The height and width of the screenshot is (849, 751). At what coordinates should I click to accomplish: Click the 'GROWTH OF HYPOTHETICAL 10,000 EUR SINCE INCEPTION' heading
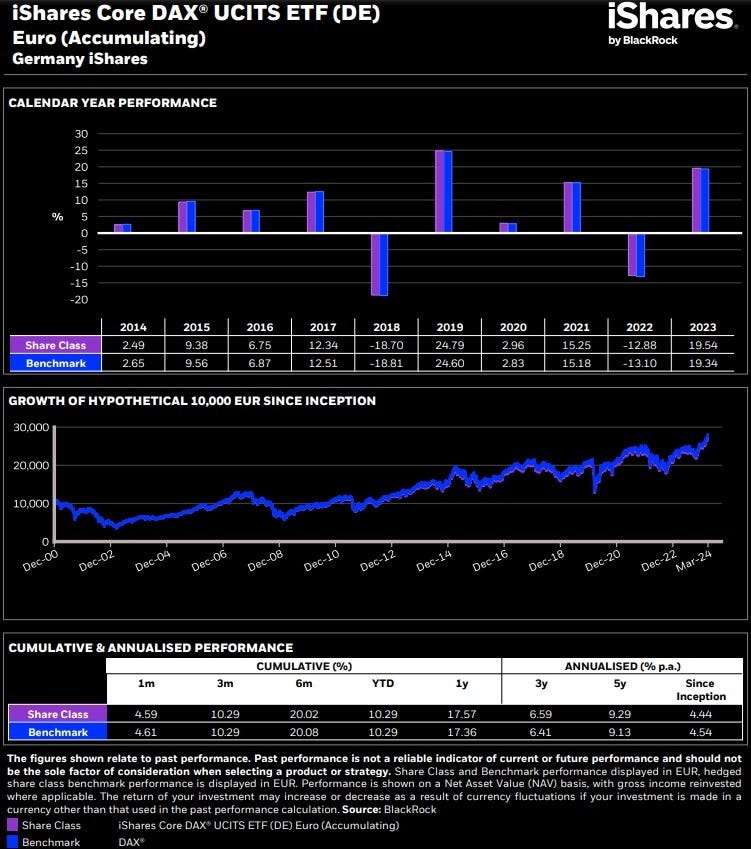tap(192, 401)
